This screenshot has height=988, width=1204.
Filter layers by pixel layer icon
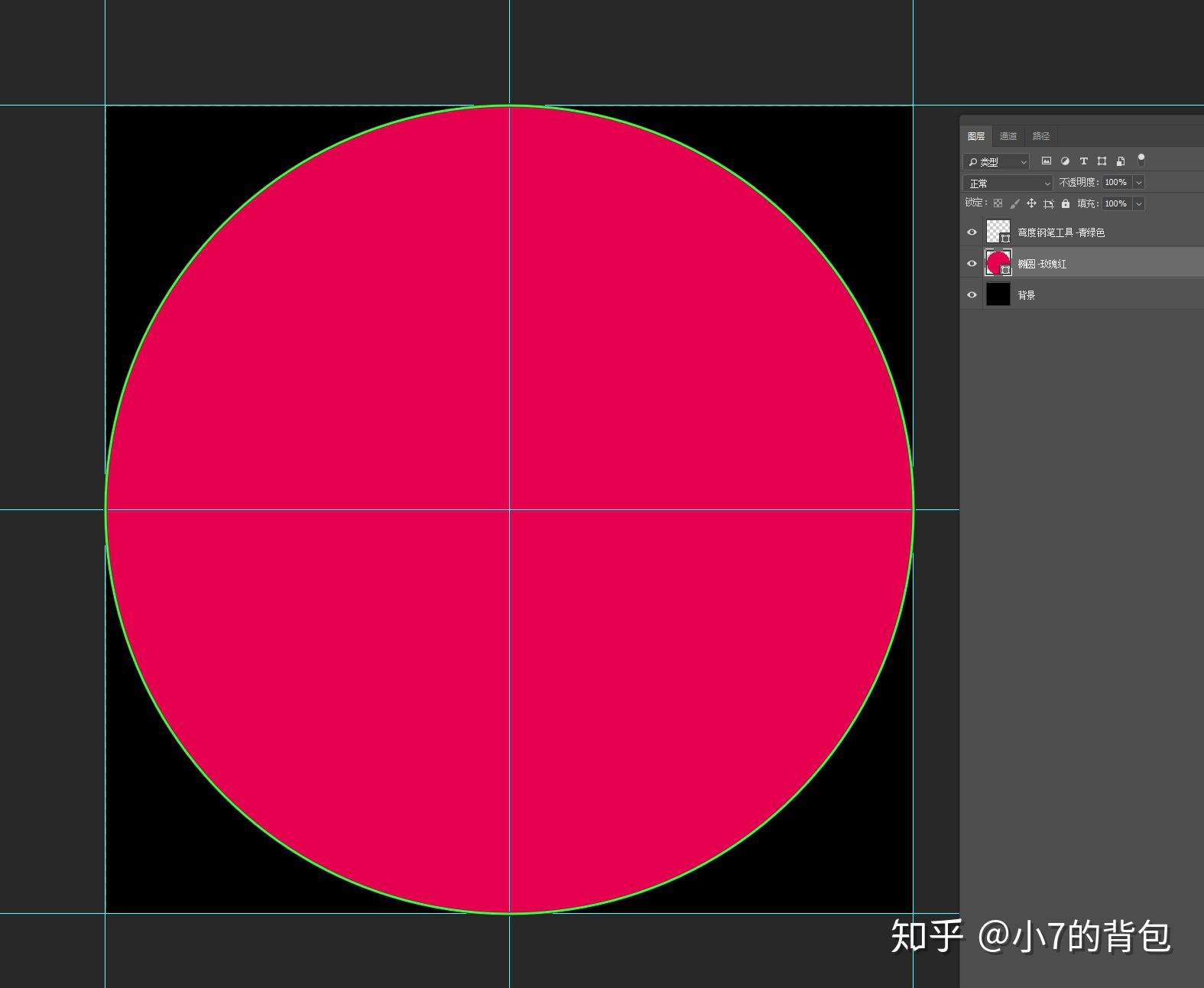click(1047, 161)
